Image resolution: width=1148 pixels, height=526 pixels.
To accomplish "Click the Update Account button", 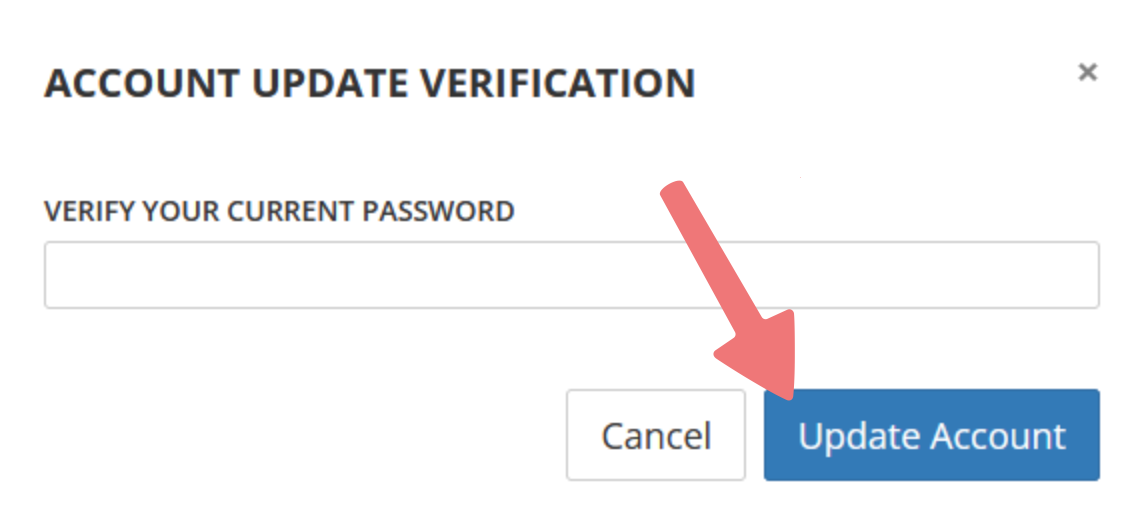I will pos(931,435).
